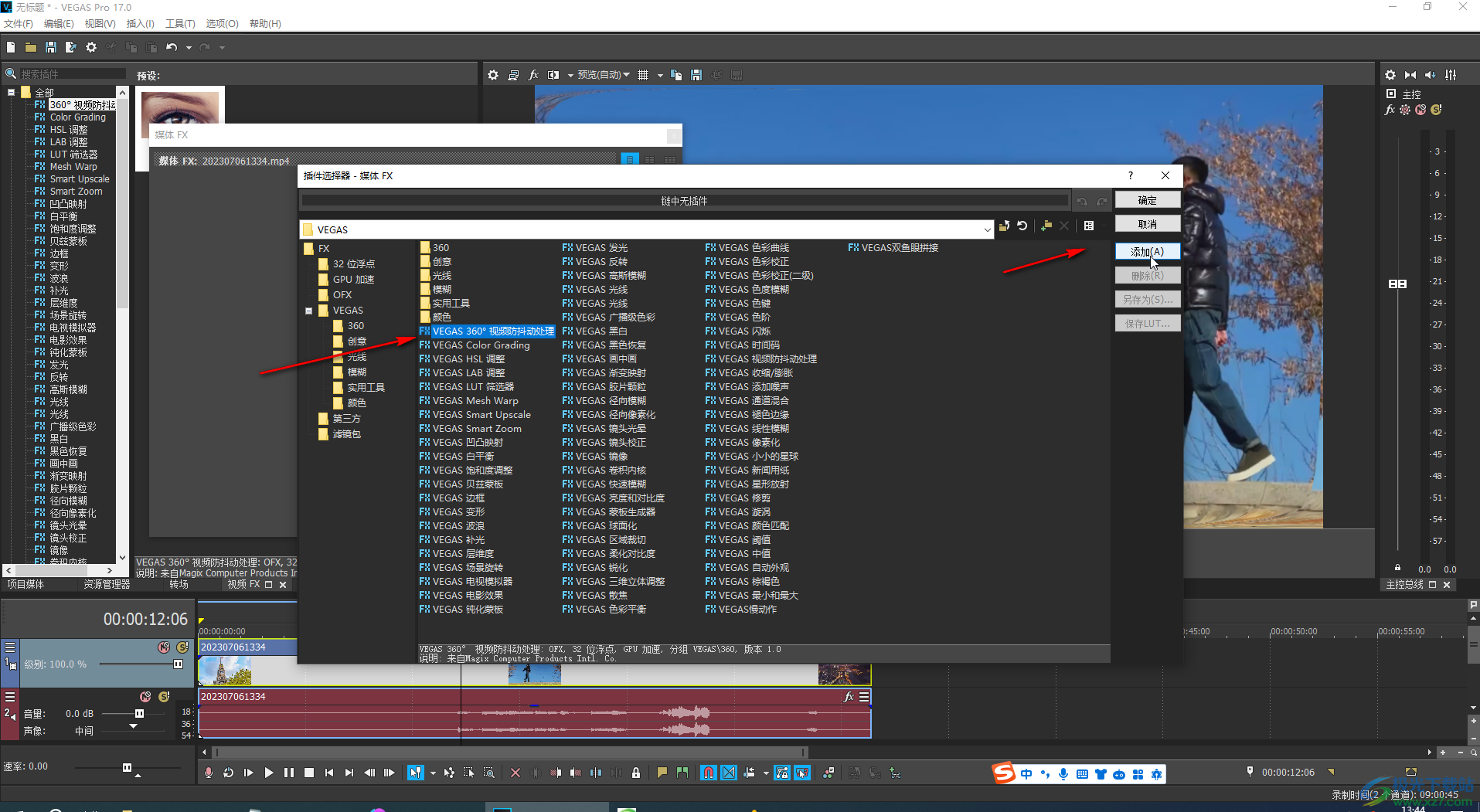The height and width of the screenshot is (812, 1480).
Task: Click the 确定 button in plugin chooser
Action: [x=1147, y=200]
